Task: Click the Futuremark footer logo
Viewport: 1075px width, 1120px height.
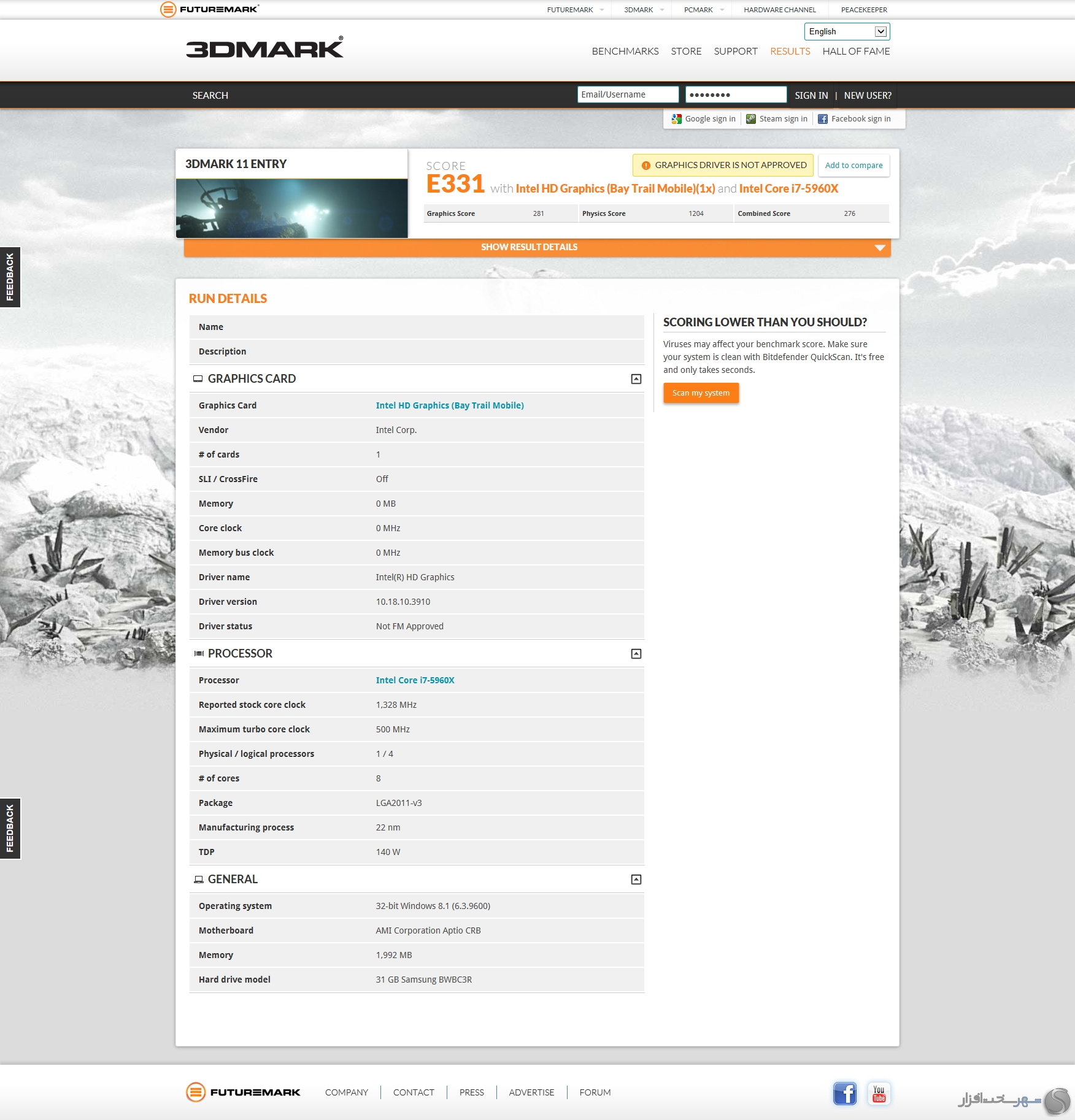Action: coord(243,1092)
